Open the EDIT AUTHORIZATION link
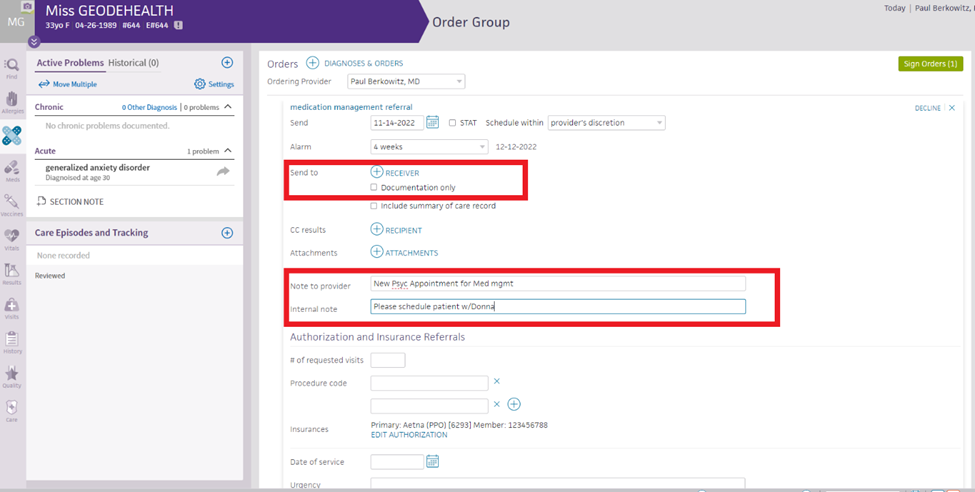 (409, 435)
